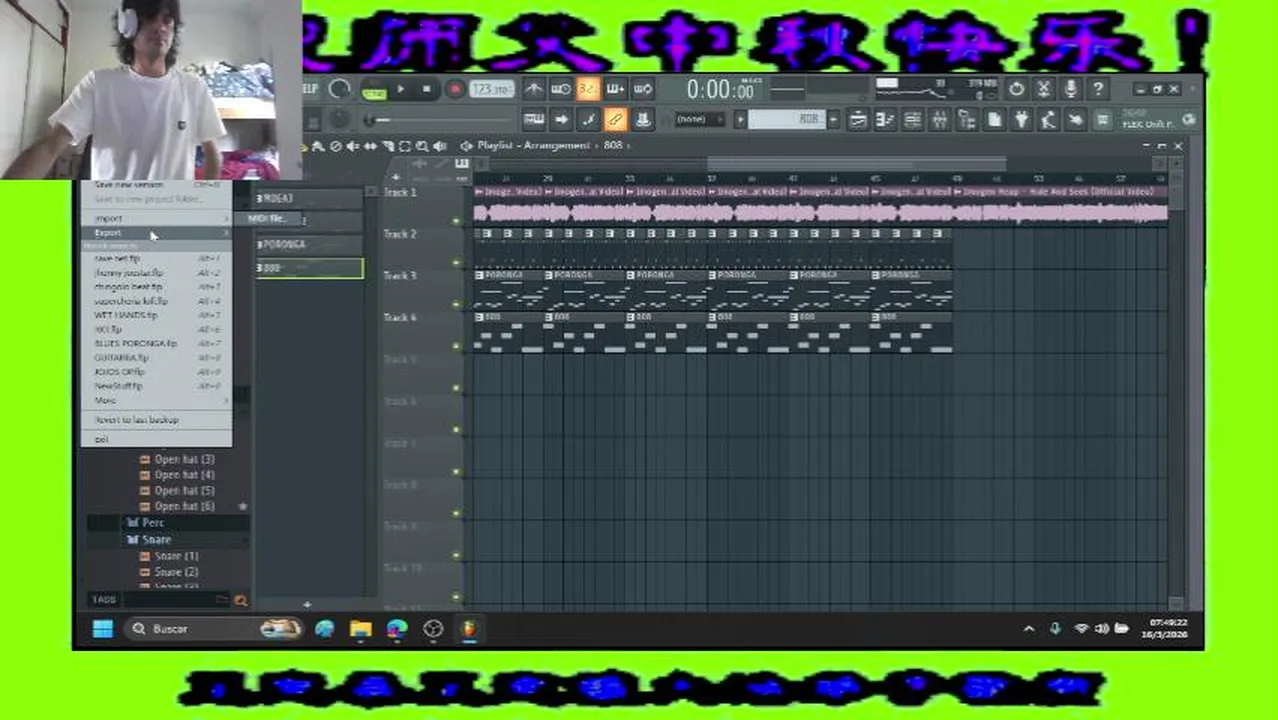Toggle the orange link/snap tool
The image size is (1278, 720).
616,120
